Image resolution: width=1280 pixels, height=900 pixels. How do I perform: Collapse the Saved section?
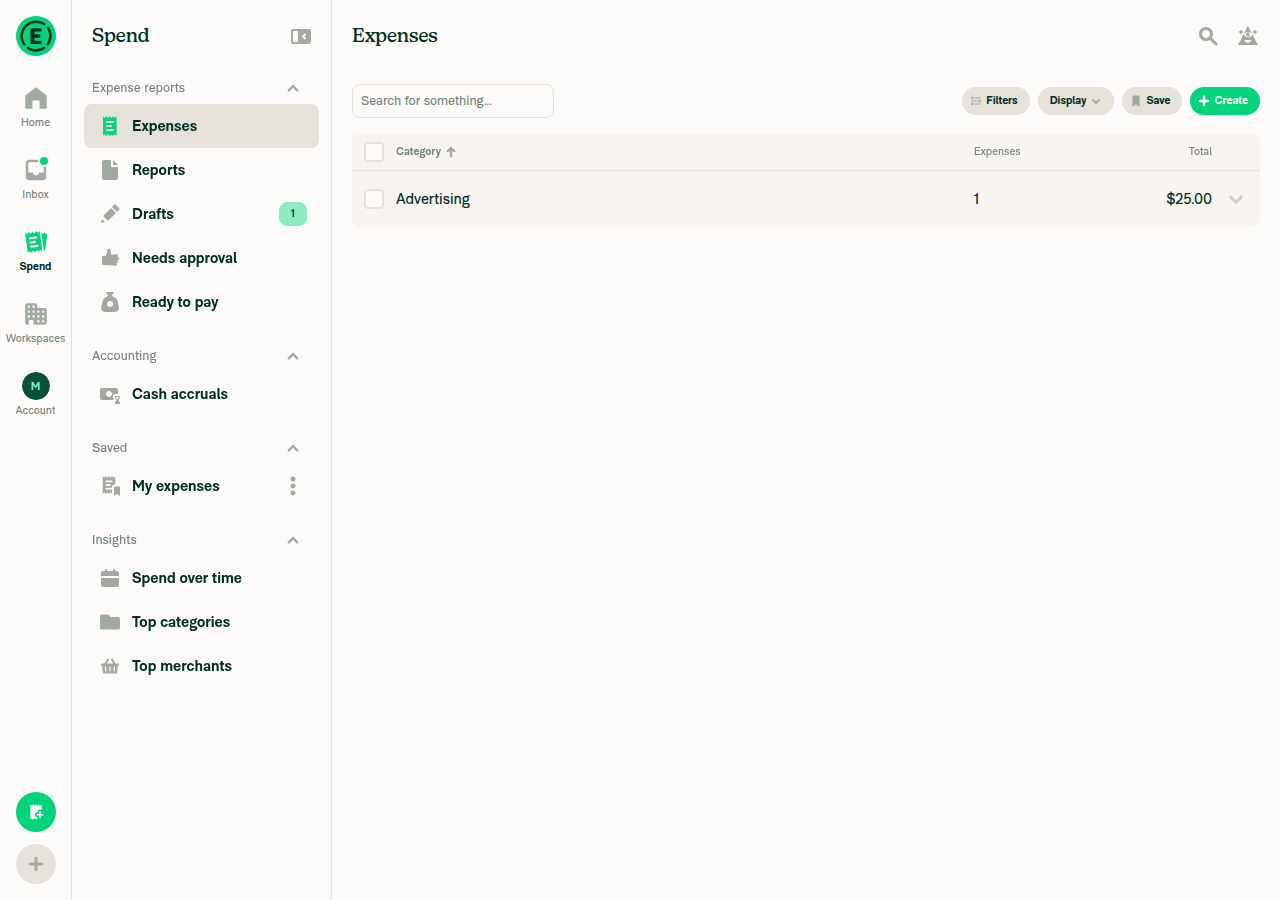293,448
